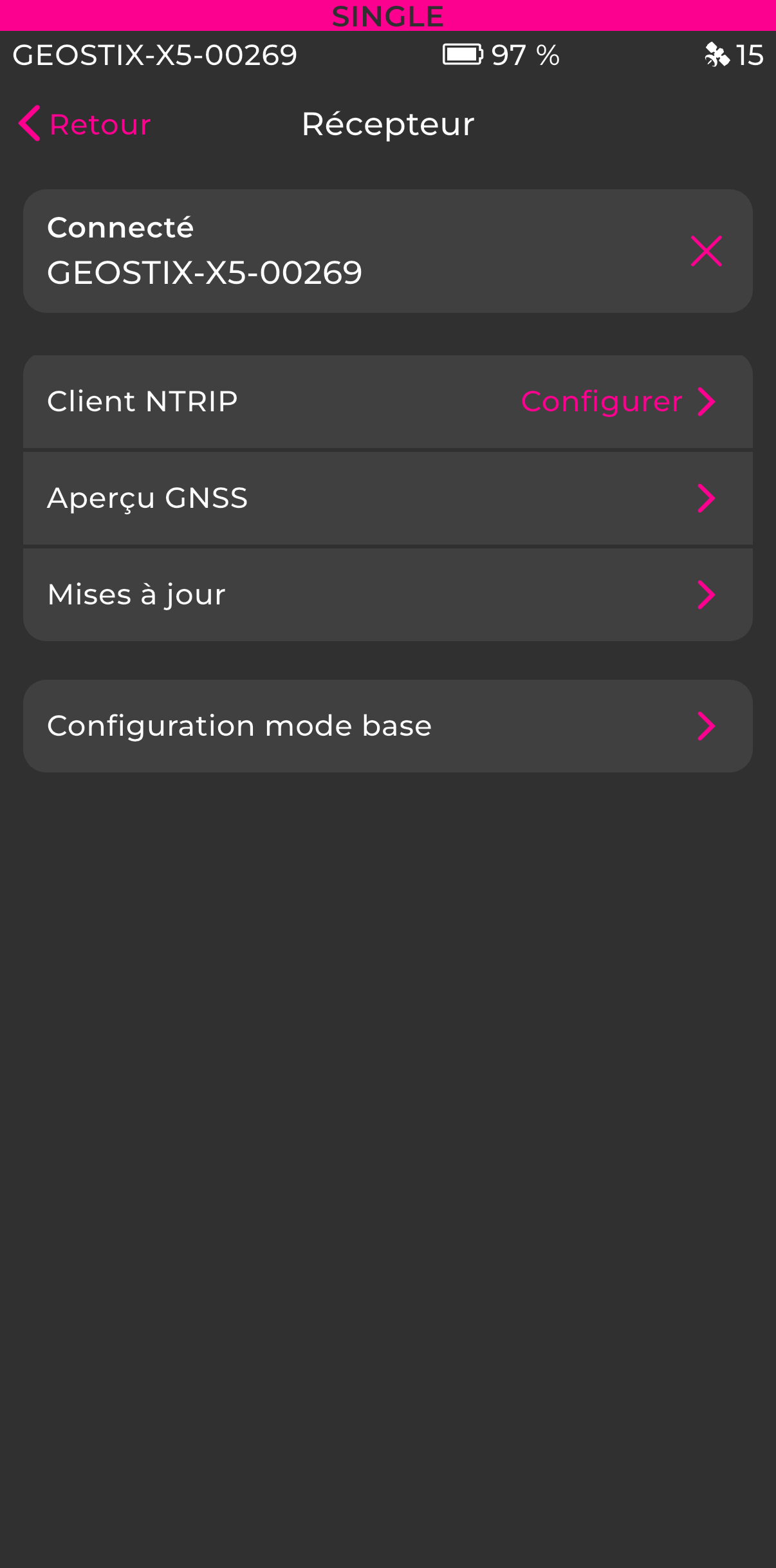Open the Mises à jour entry

point(136,595)
